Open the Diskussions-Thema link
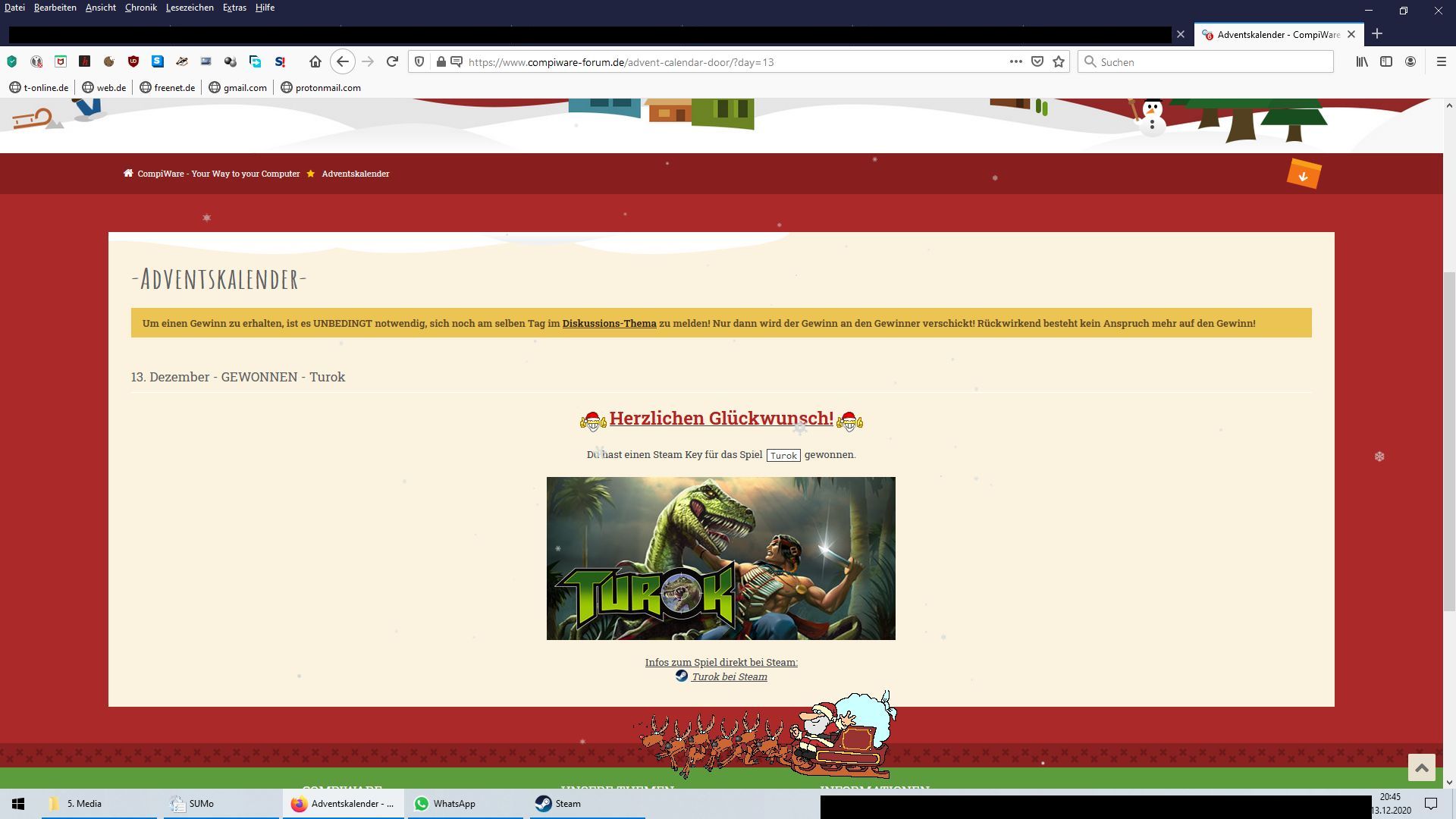Viewport: 1456px width, 819px height. (x=609, y=323)
